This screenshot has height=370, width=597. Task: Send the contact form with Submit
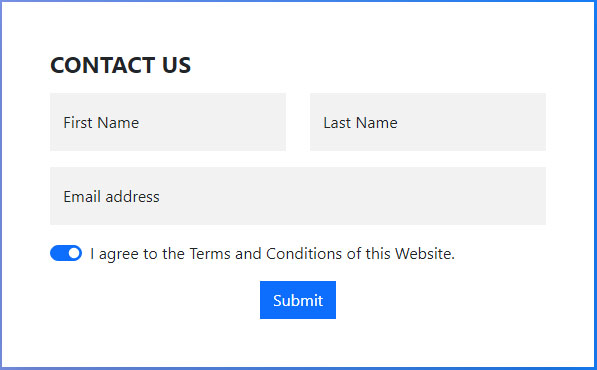click(298, 300)
